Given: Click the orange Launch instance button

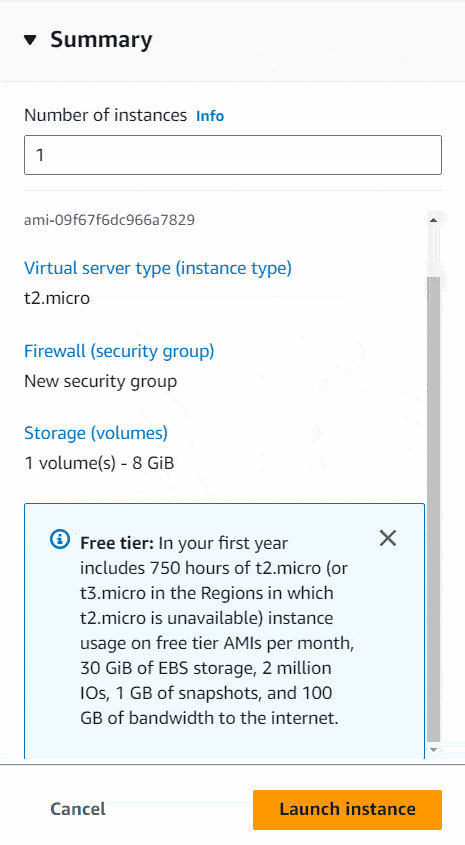Looking at the screenshot, I should 348,809.
